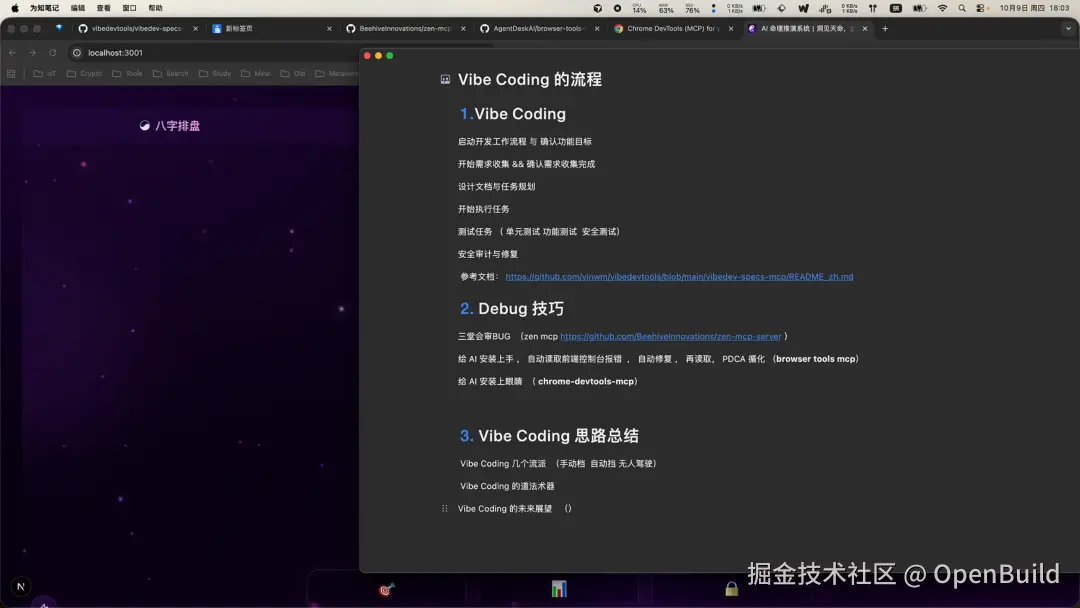The height and width of the screenshot is (608, 1080).
Task: Close the BeehiveInnovations/zen-mcp tab
Action: [463, 29]
